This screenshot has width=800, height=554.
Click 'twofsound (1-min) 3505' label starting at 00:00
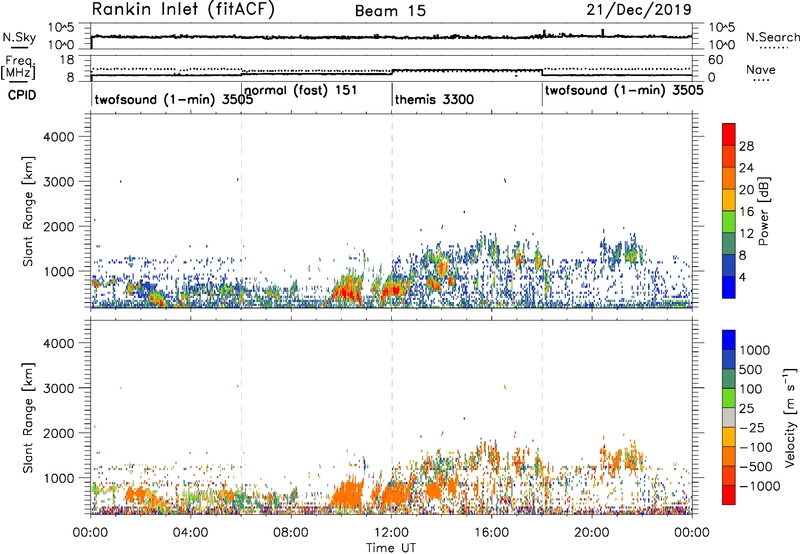pos(173,99)
